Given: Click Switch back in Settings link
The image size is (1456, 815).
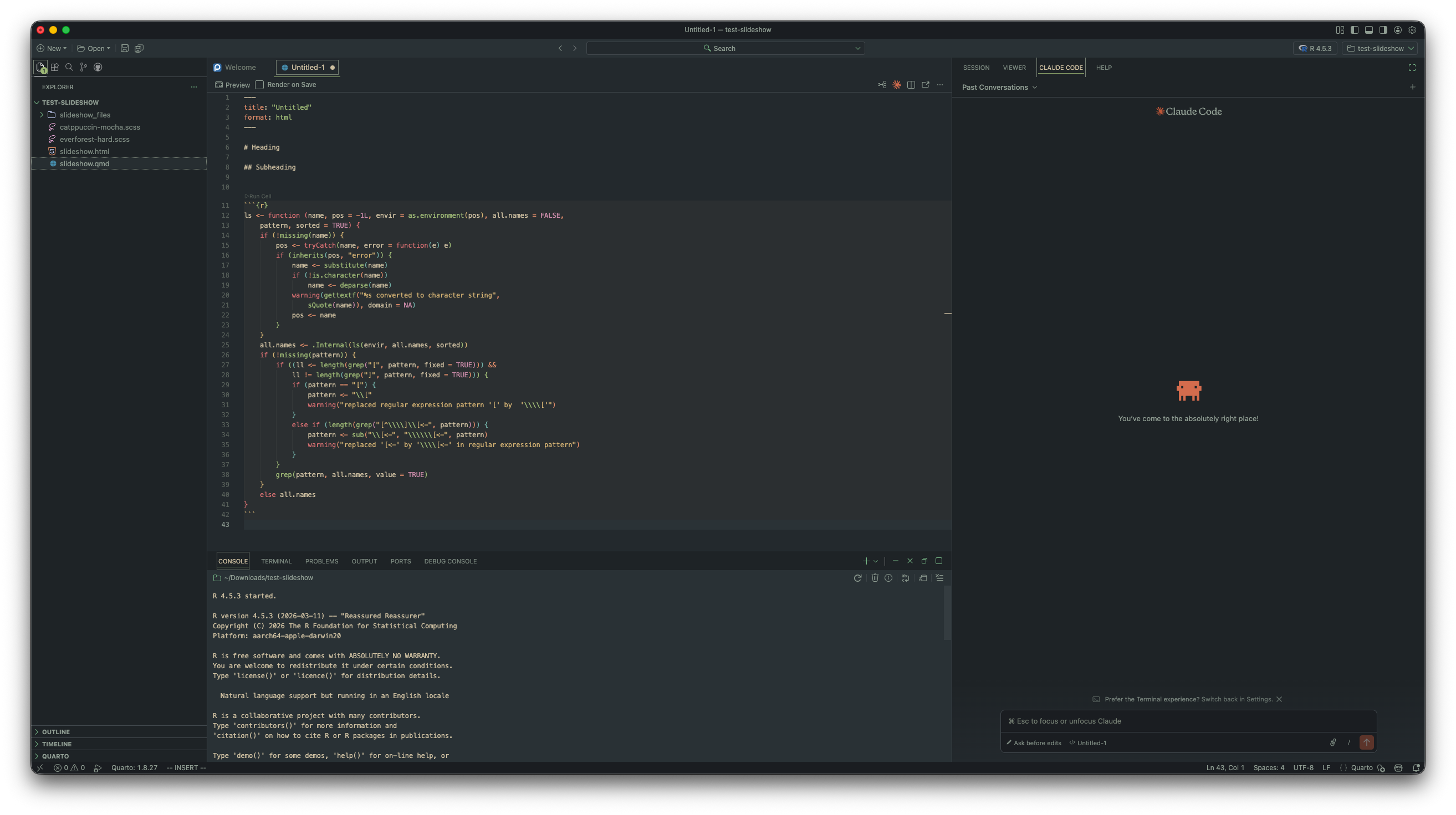Looking at the screenshot, I should tap(1237, 699).
